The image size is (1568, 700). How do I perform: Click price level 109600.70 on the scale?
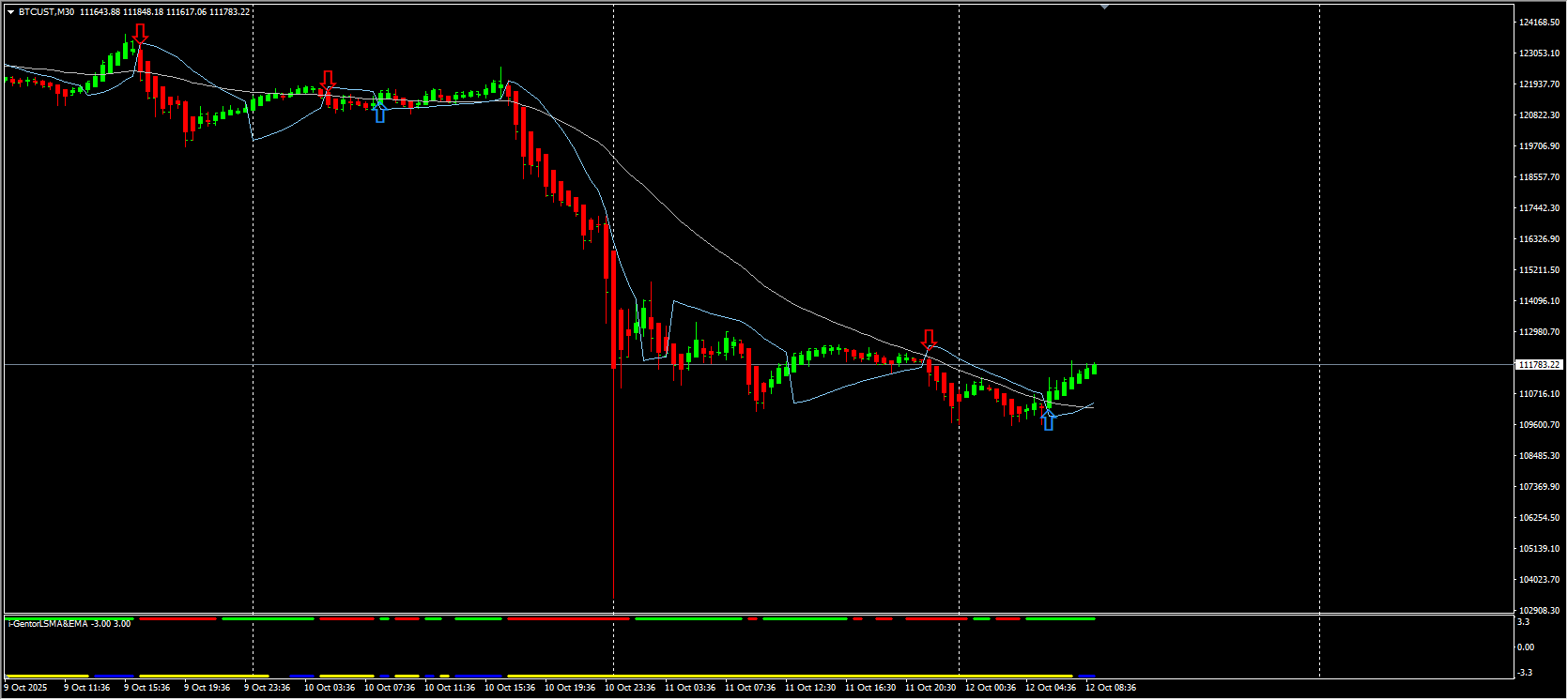pos(1540,425)
